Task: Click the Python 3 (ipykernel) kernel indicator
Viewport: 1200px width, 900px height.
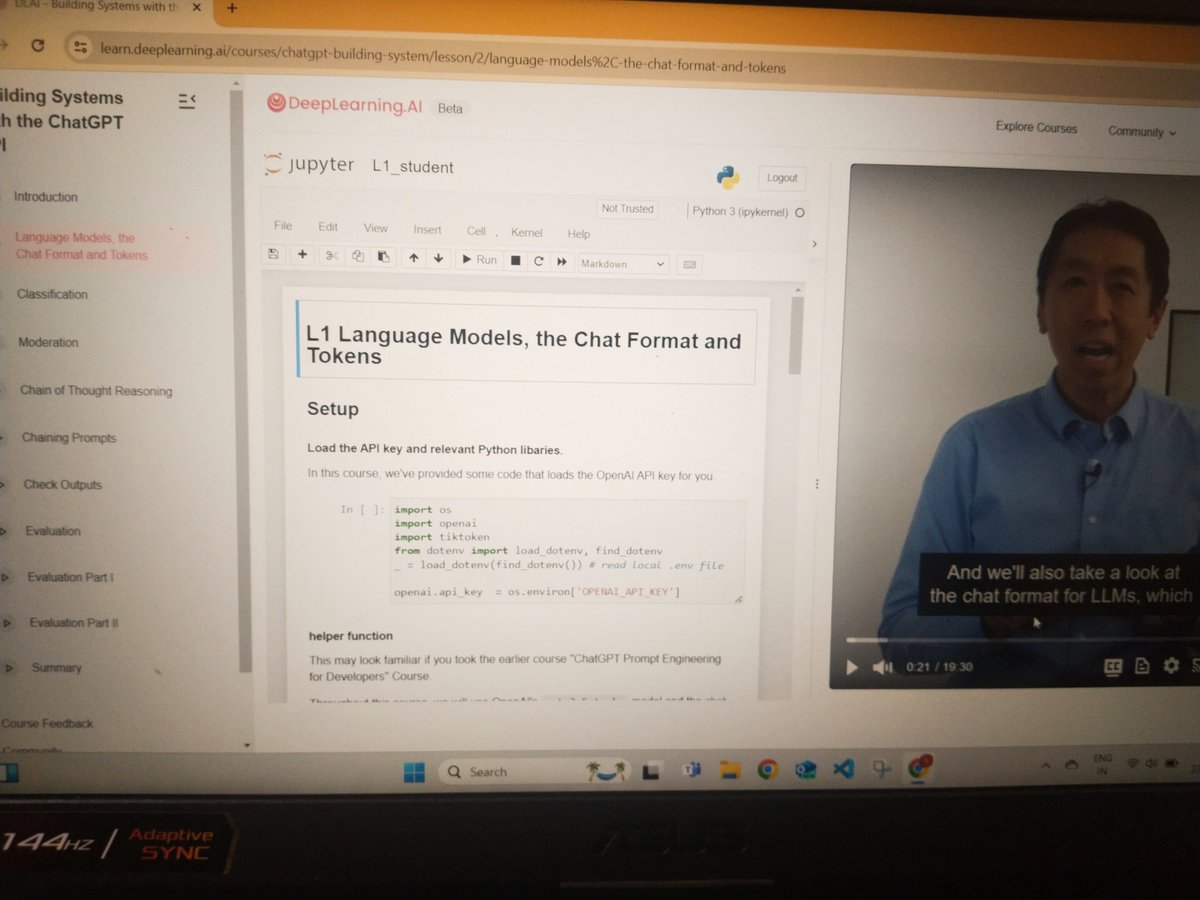Action: (x=747, y=212)
